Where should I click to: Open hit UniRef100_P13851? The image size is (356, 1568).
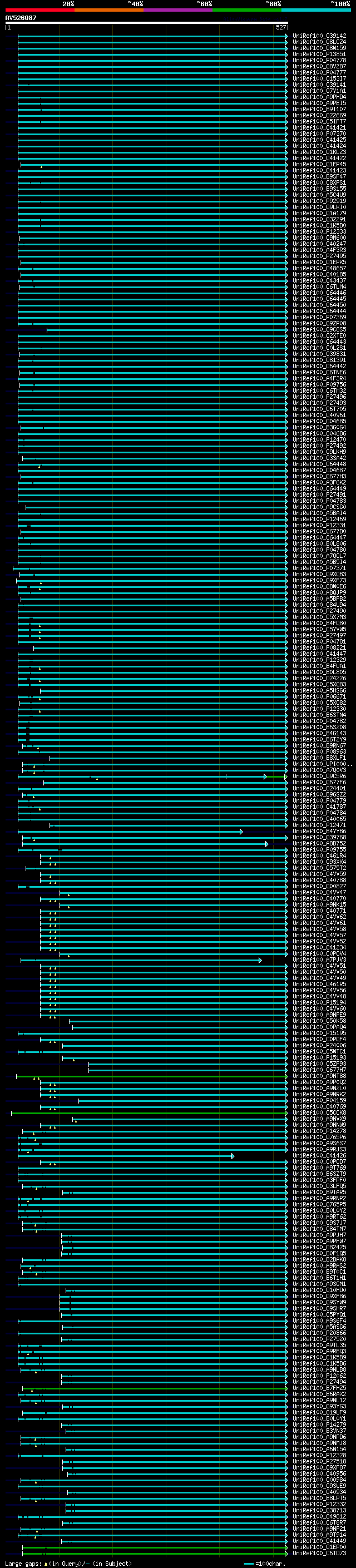point(319,54)
